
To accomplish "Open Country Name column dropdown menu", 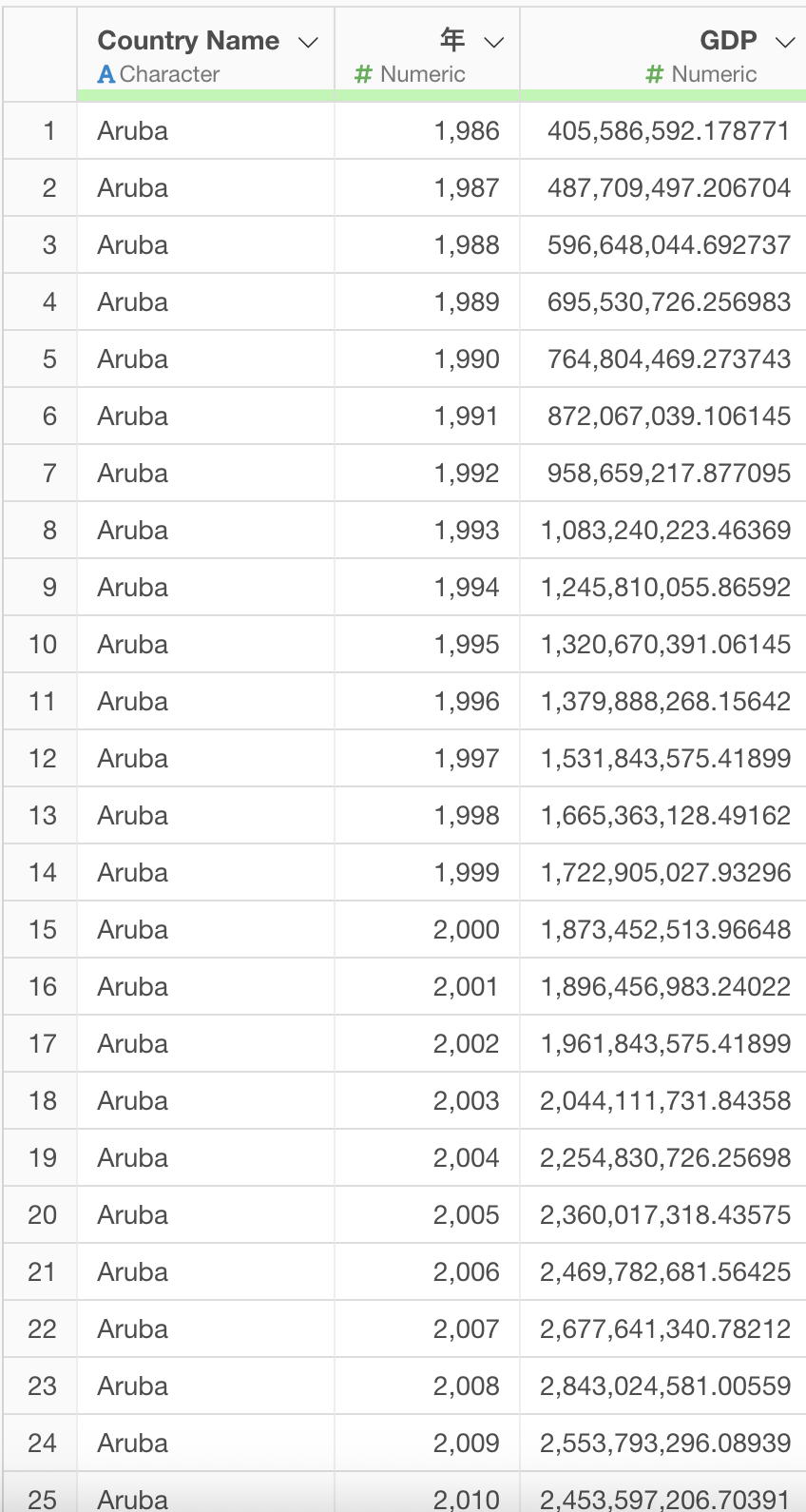I will (308, 42).
